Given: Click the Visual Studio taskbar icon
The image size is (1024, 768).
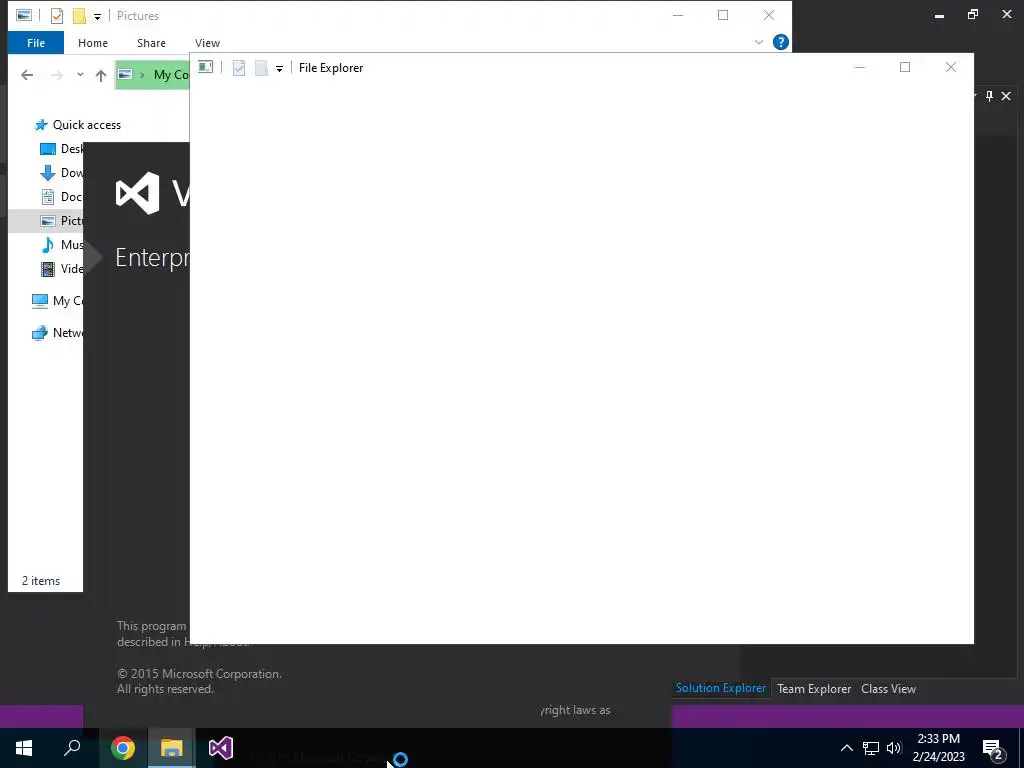Looking at the screenshot, I should (221, 748).
